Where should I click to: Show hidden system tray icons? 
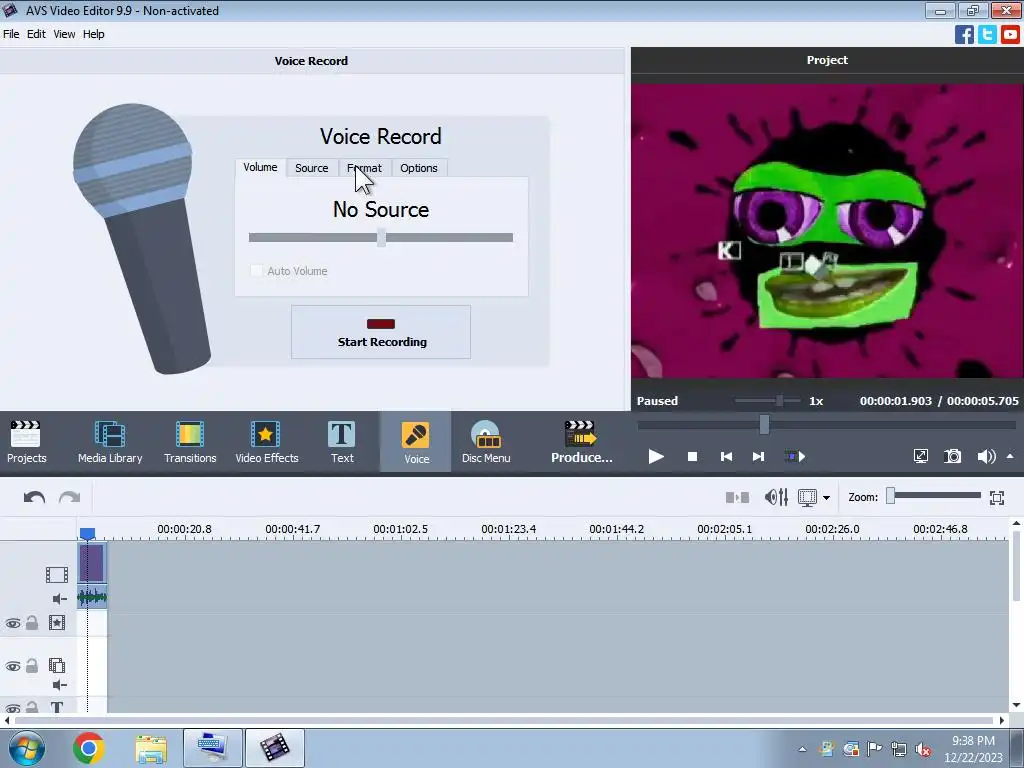pyautogui.click(x=802, y=749)
